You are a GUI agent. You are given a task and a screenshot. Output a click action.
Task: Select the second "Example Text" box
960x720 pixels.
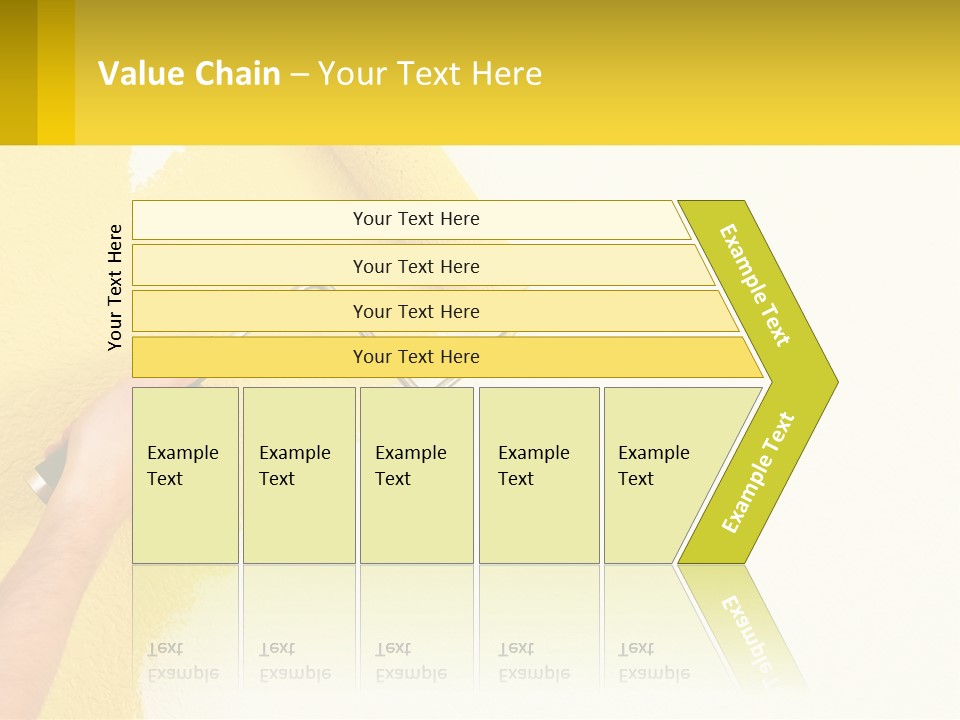(x=299, y=475)
